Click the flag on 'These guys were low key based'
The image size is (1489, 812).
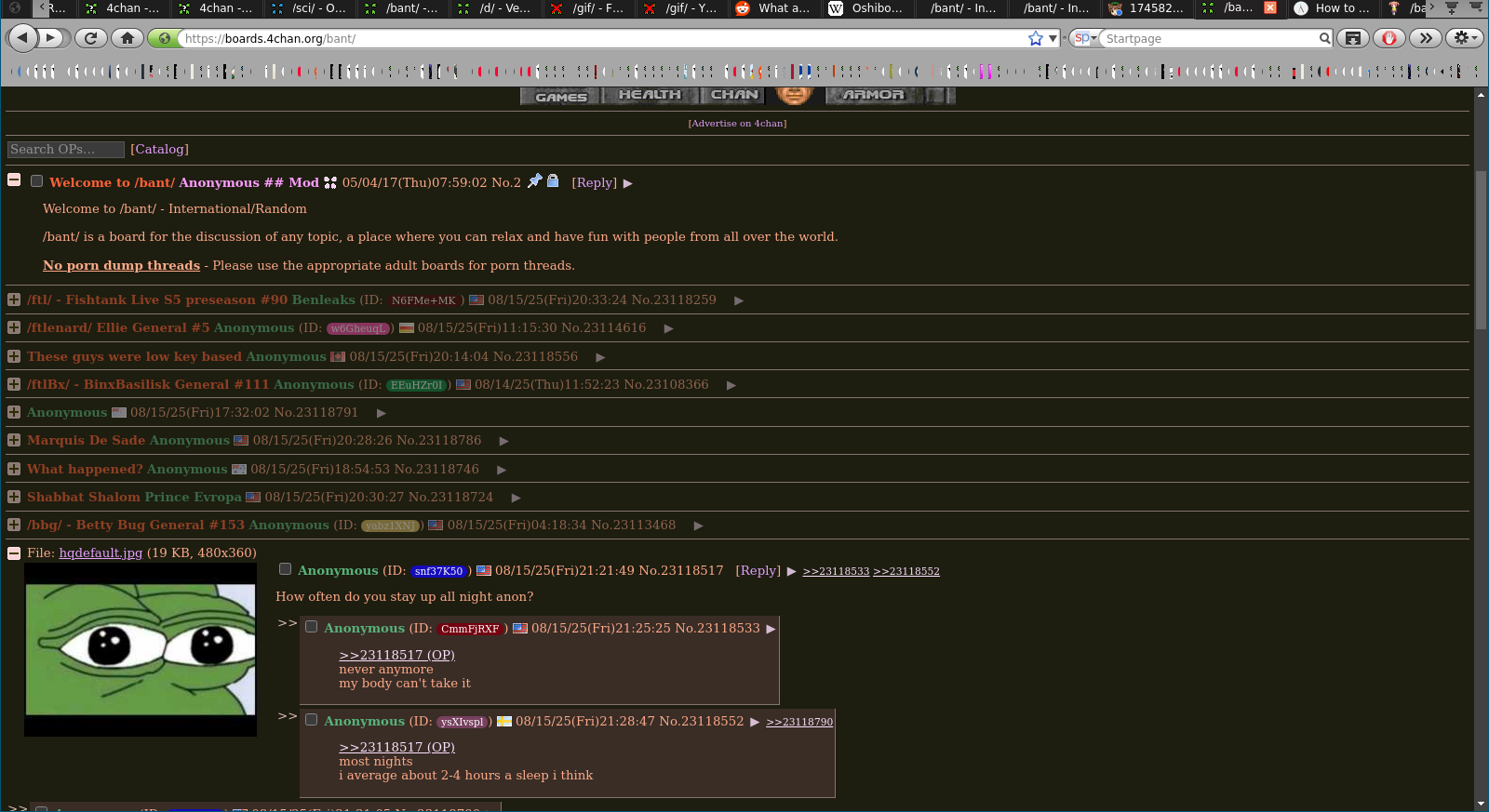click(338, 357)
